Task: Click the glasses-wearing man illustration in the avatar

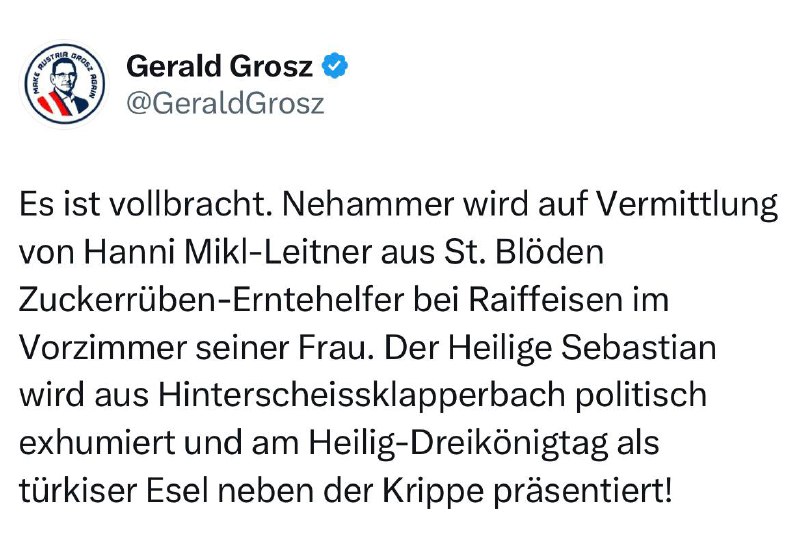Action: [65, 83]
